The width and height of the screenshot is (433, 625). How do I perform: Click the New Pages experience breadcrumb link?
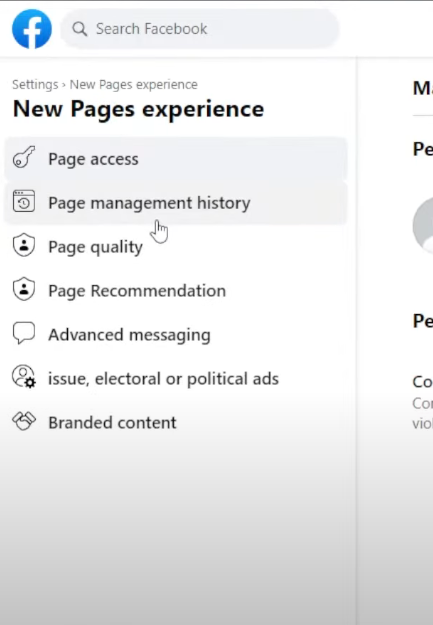(x=134, y=85)
